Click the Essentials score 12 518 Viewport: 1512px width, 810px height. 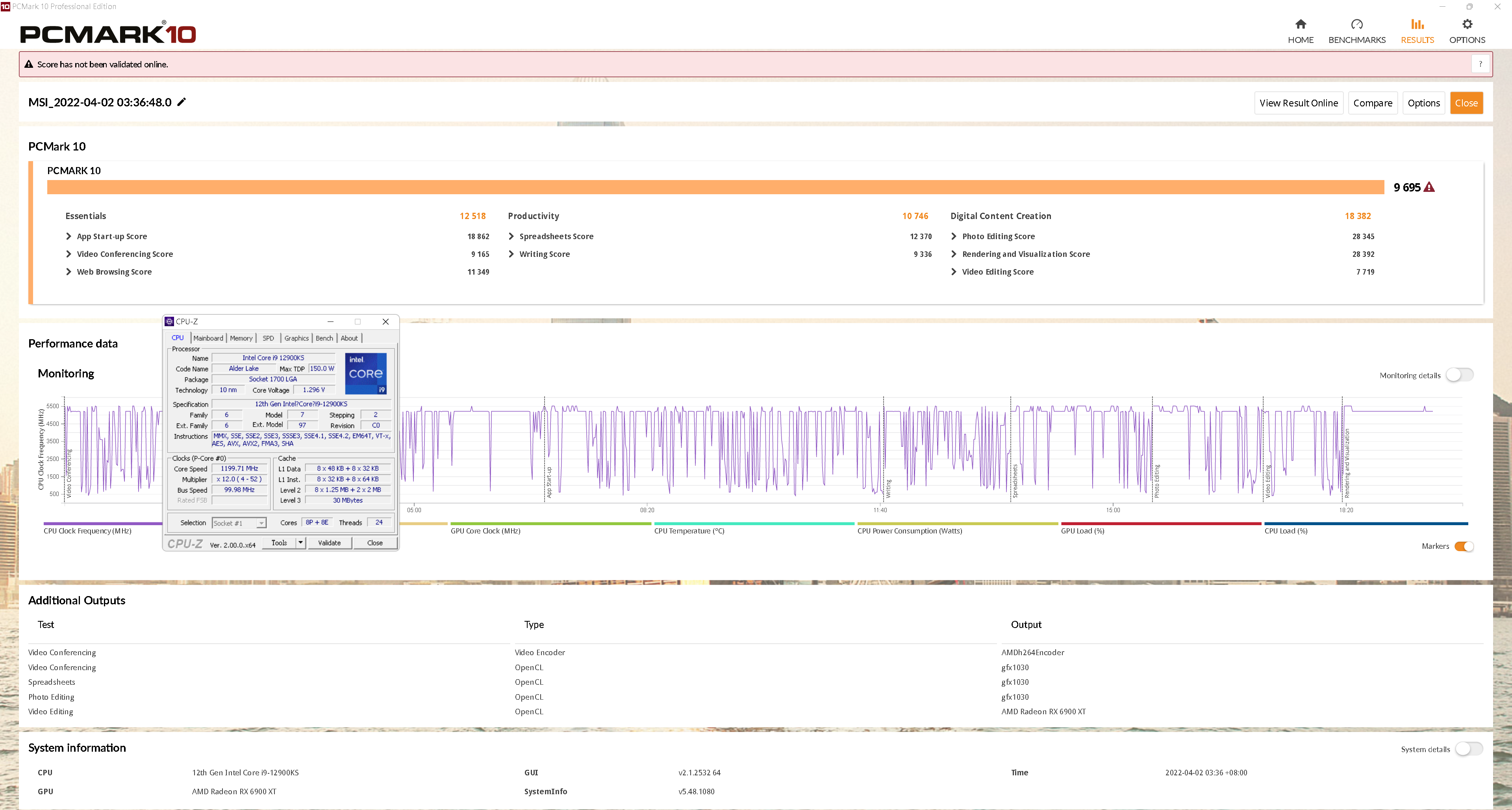[x=472, y=216]
